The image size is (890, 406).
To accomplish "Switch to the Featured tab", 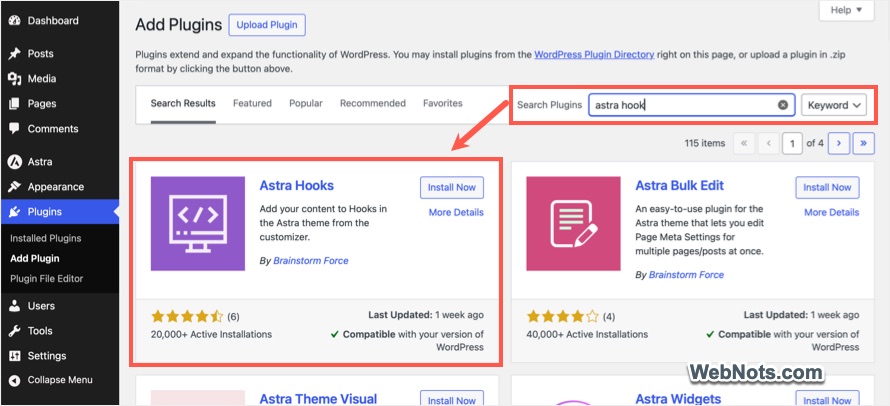I will (x=252, y=103).
